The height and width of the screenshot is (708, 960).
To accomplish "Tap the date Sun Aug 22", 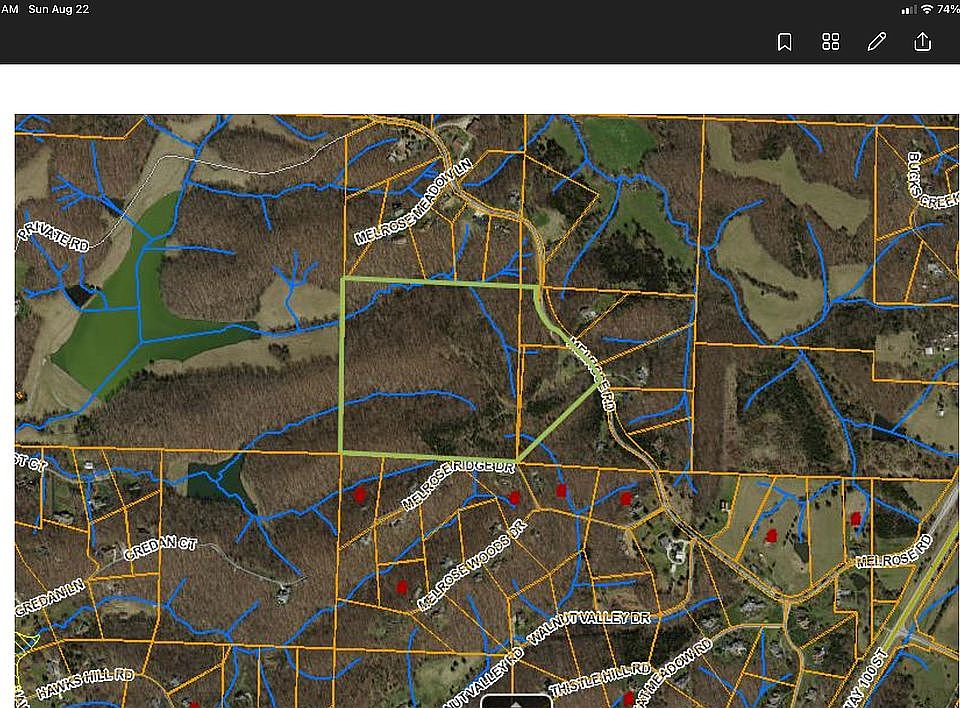I will pyautogui.click(x=59, y=9).
